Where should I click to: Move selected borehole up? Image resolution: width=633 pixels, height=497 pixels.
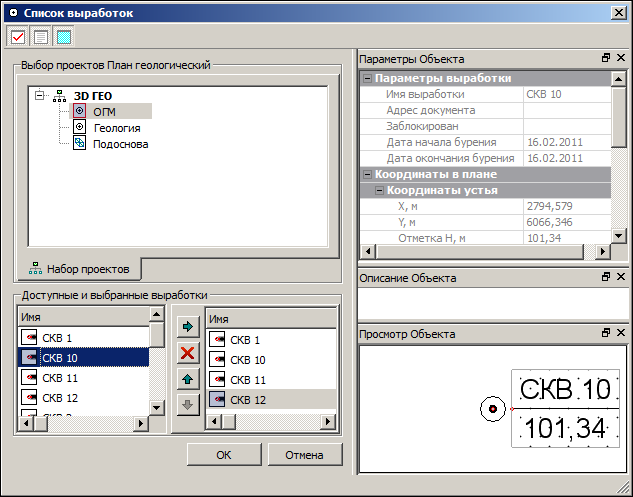coord(188,379)
